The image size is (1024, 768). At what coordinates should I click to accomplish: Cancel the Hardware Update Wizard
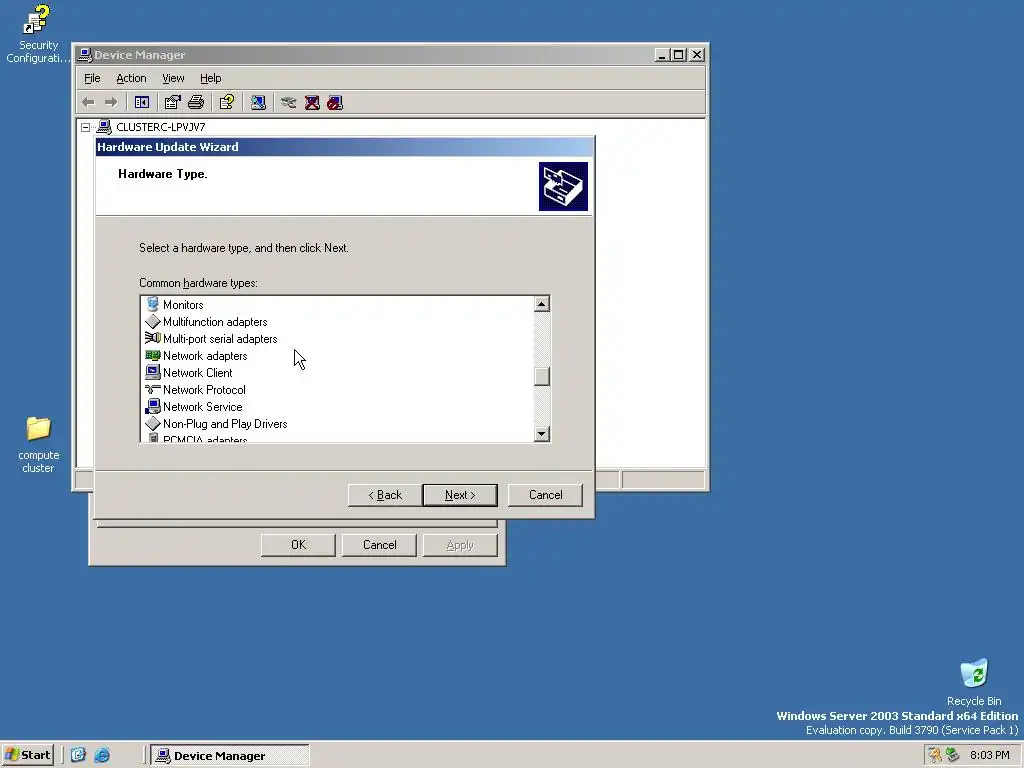pyautogui.click(x=545, y=495)
